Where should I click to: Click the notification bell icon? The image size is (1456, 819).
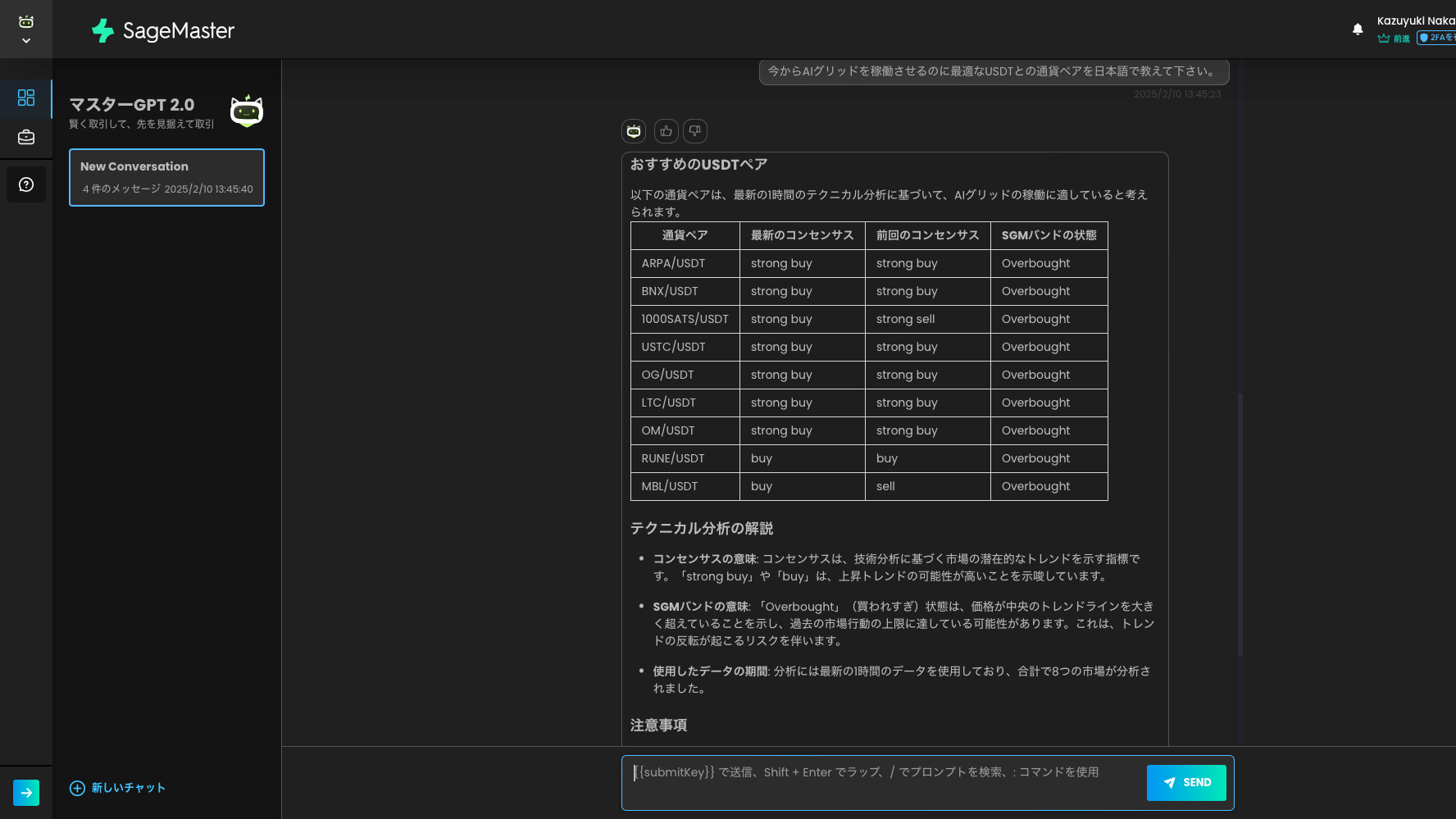point(1358,30)
